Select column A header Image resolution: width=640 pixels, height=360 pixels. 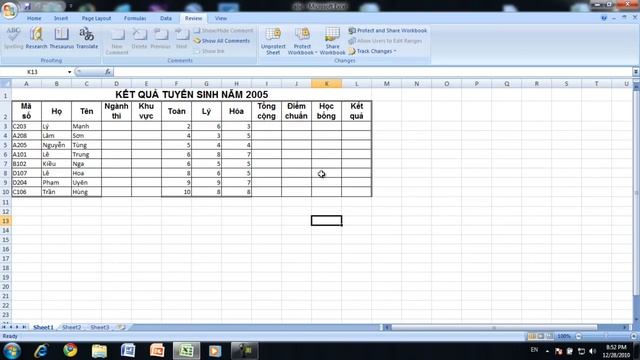(x=26, y=84)
